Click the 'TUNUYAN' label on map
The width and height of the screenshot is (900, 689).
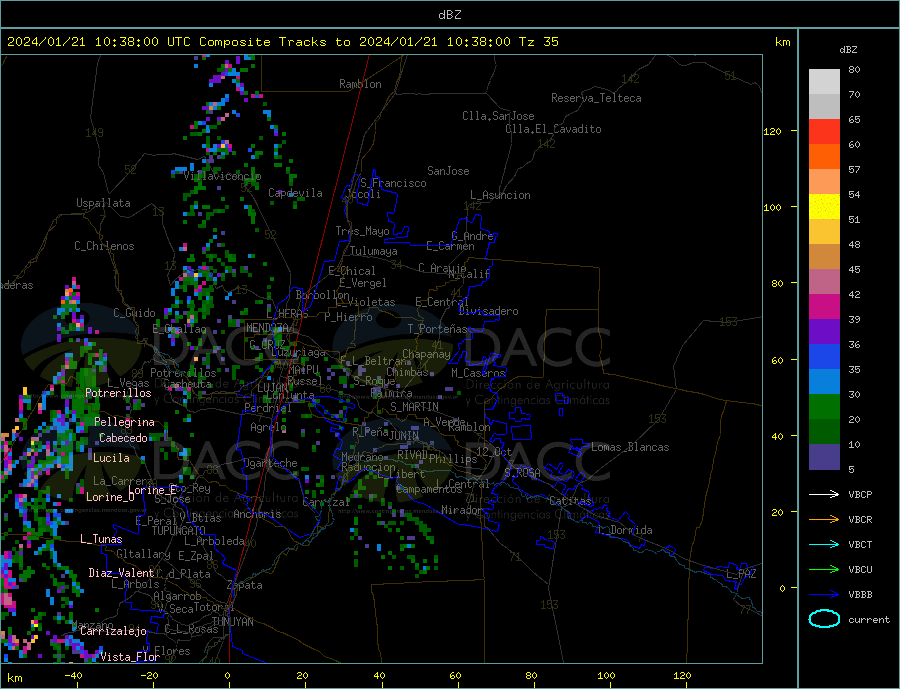coord(232,622)
